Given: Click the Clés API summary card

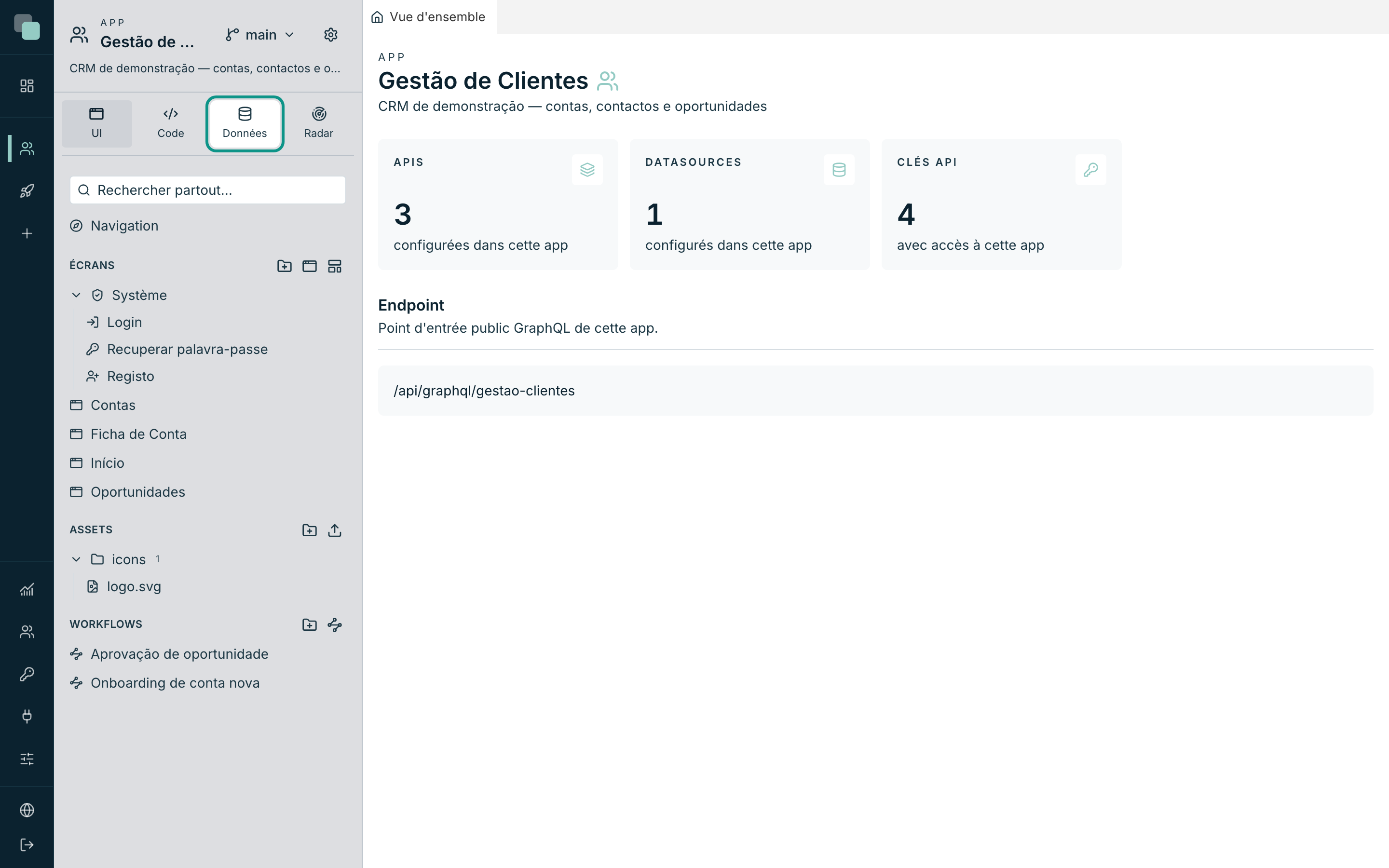Looking at the screenshot, I should pos(1001,204).
